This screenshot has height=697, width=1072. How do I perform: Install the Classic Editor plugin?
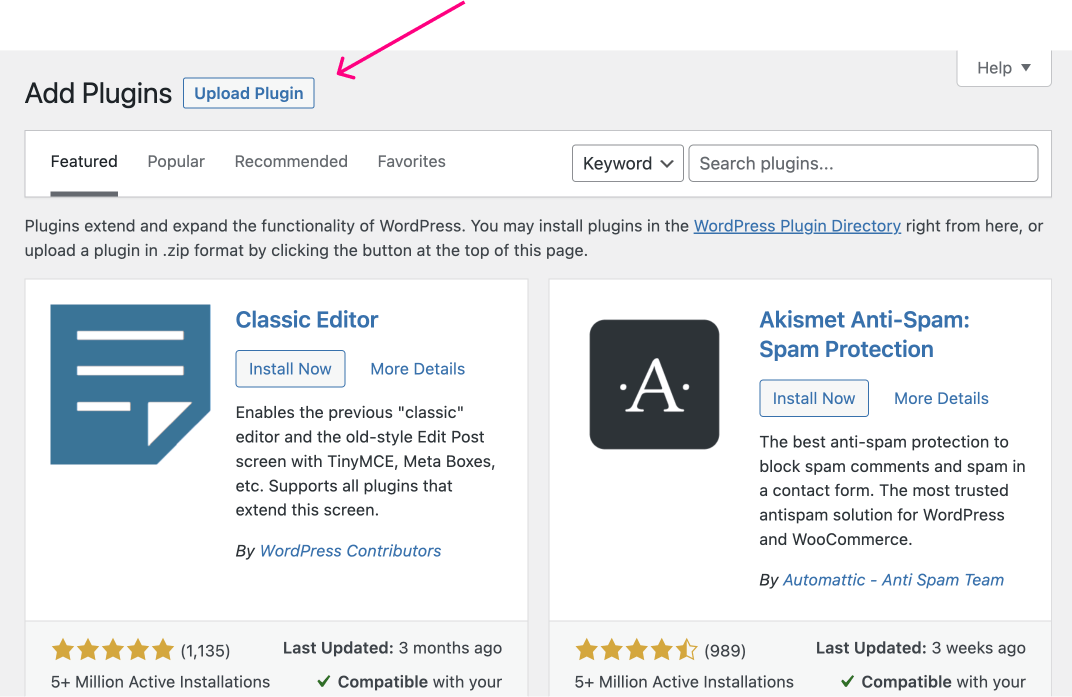pyautogui.click(x=290, y=369)
